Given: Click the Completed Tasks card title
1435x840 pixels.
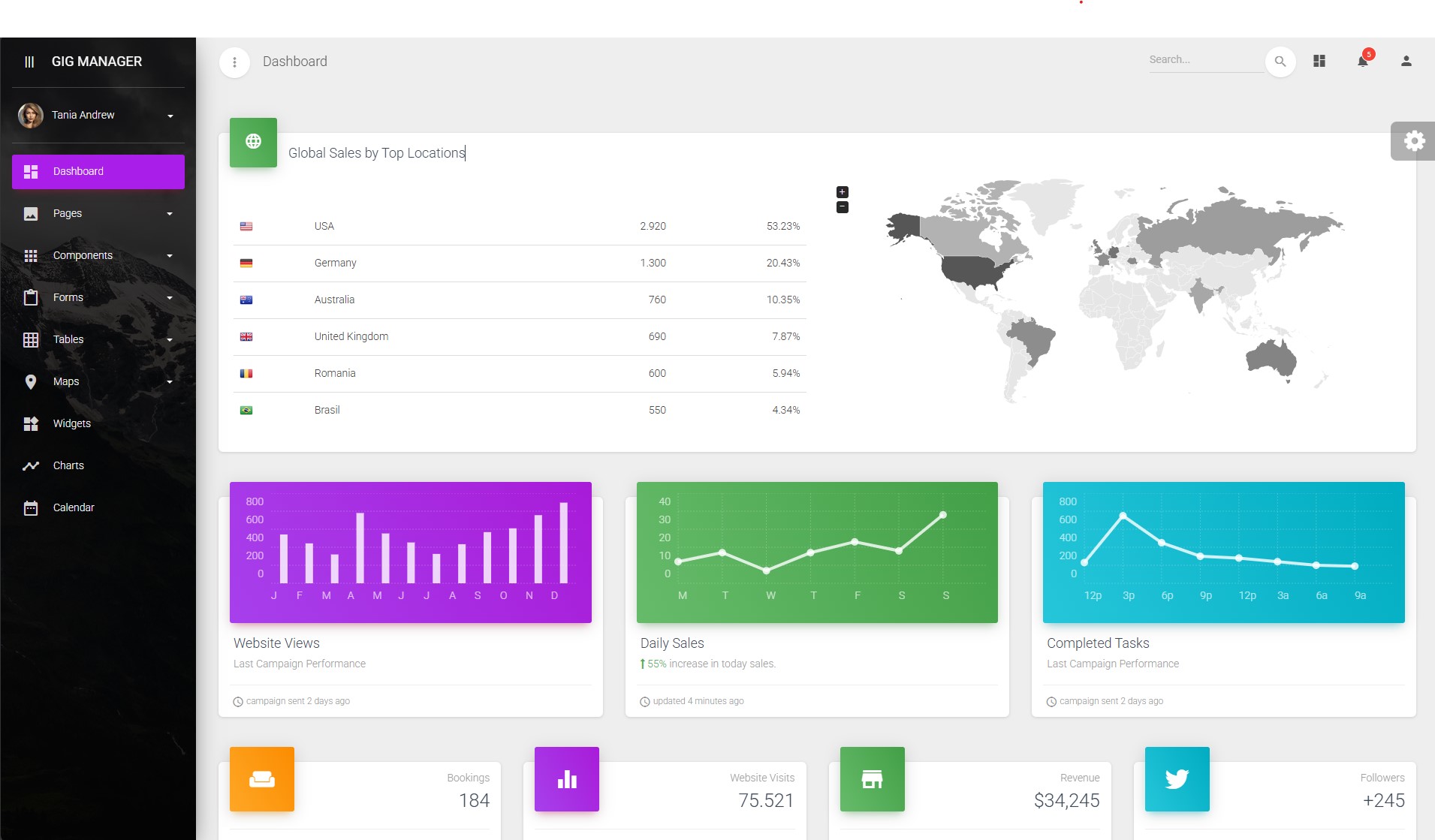Looking at the screenshot, I should tap(1098, 643).
